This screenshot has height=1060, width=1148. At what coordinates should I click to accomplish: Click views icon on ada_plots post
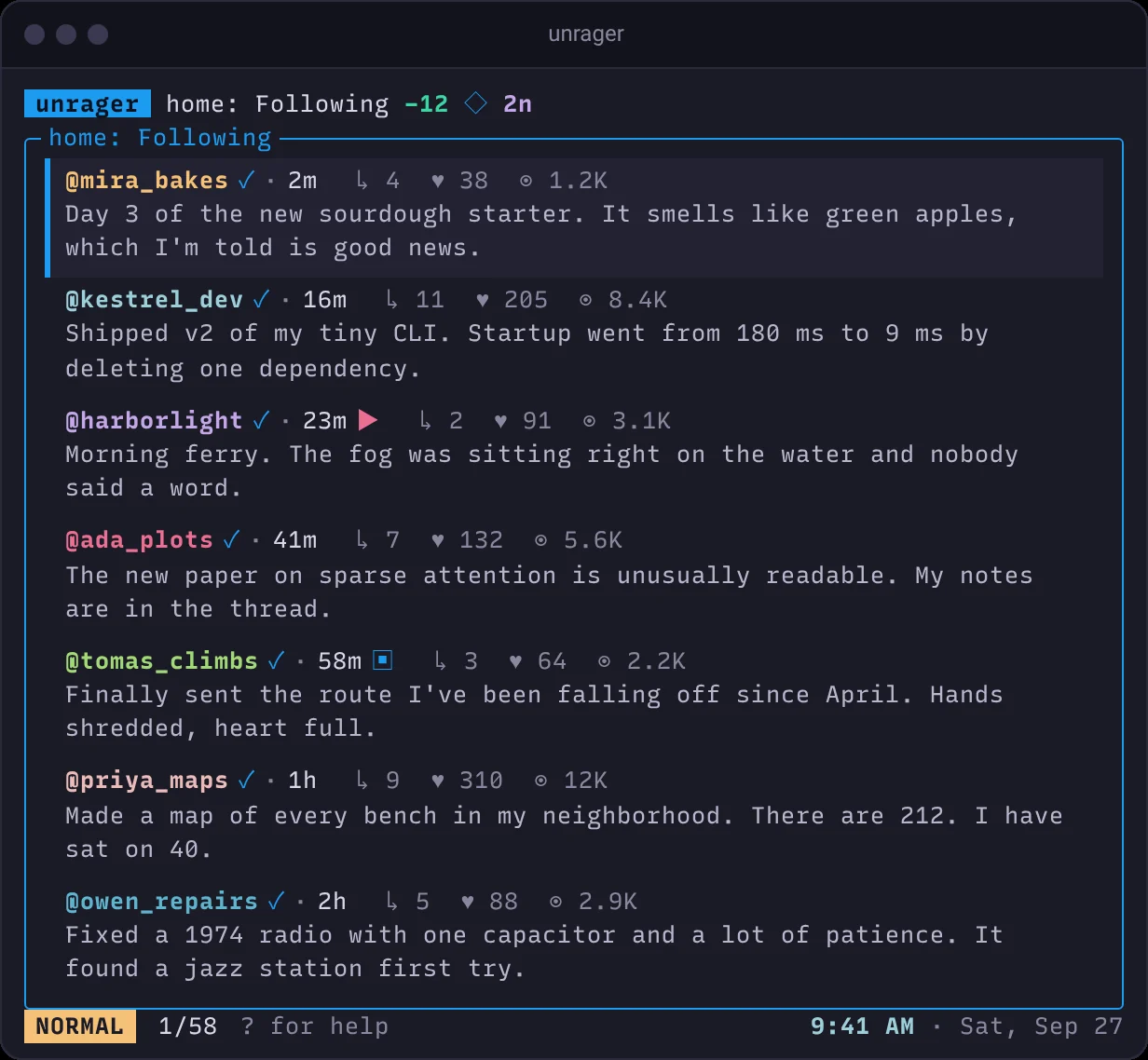pos(540,540)
